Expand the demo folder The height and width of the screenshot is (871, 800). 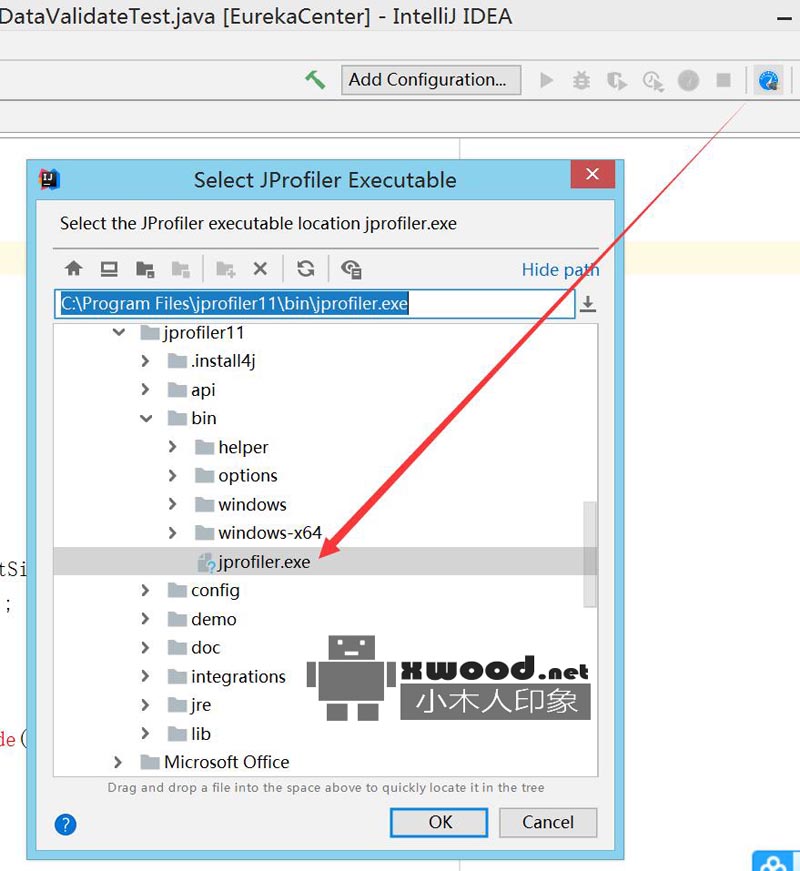[146, 619]
